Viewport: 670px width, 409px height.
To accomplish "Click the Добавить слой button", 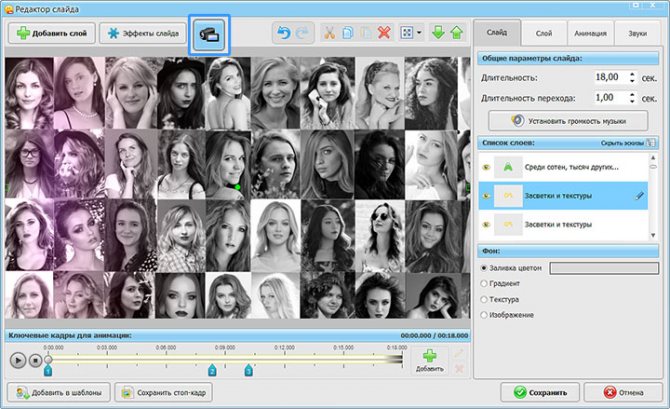I will [x=50, y=34].
